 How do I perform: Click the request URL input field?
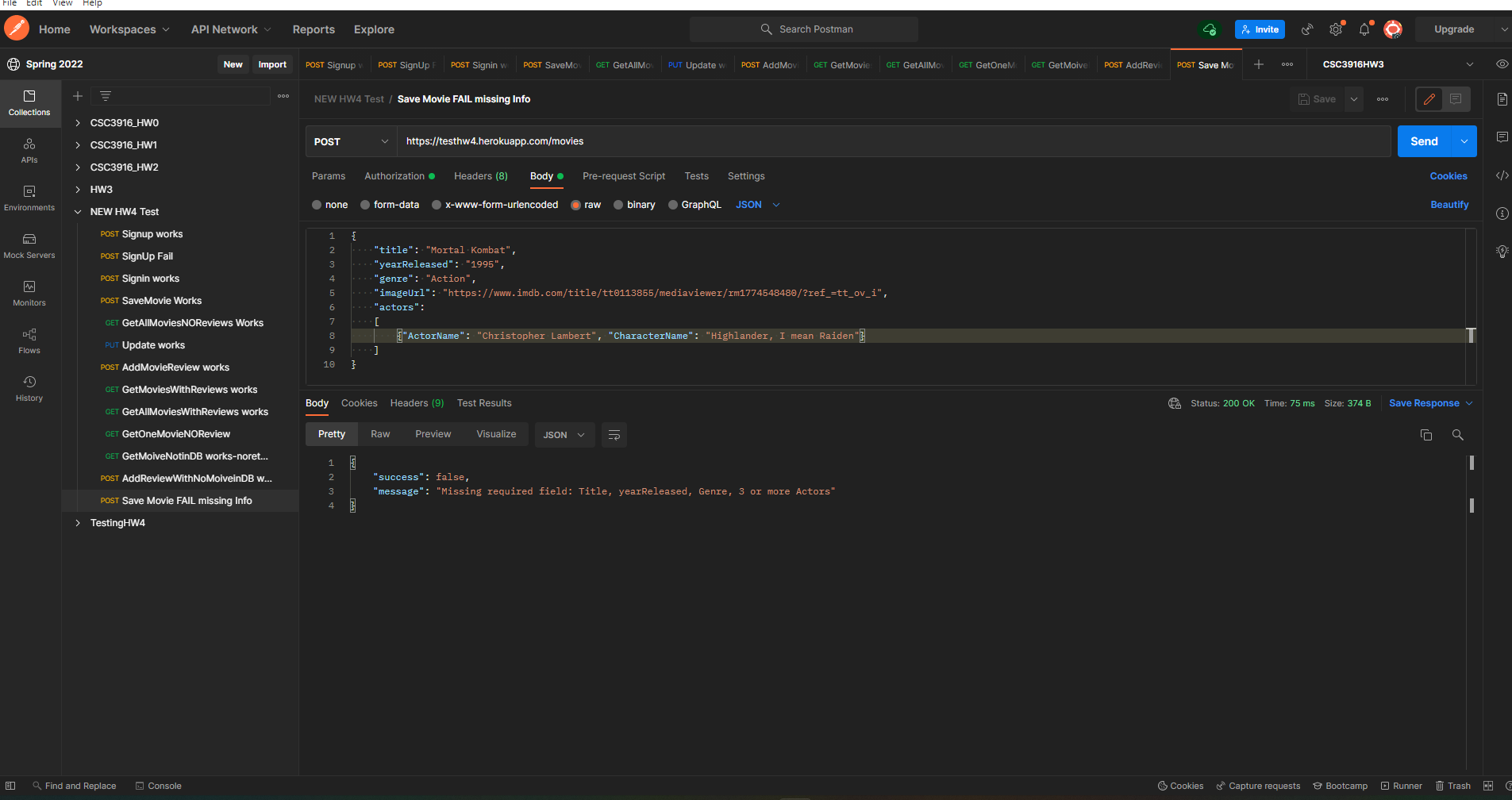[714, 141]
